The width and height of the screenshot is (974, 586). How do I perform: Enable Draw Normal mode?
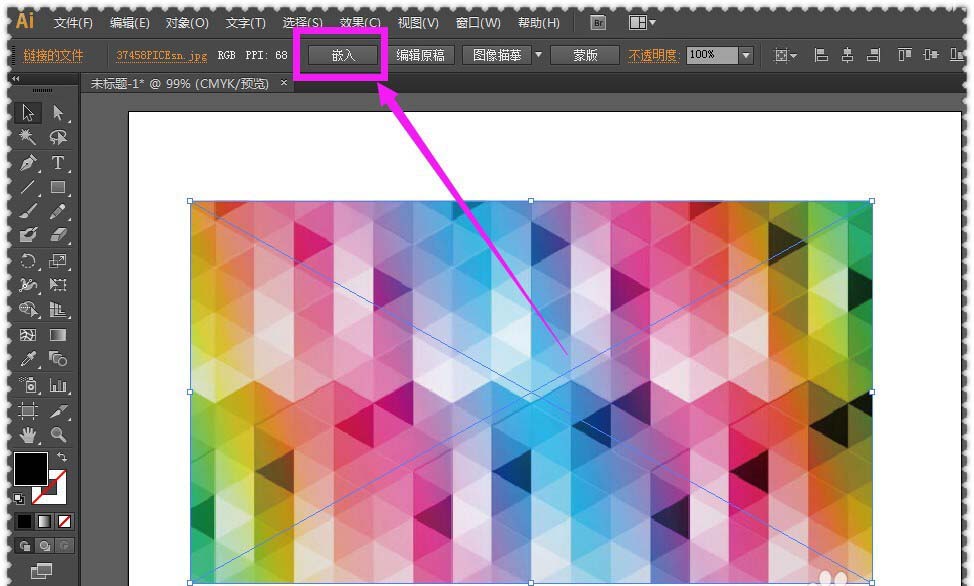click(x=25, y=546)
